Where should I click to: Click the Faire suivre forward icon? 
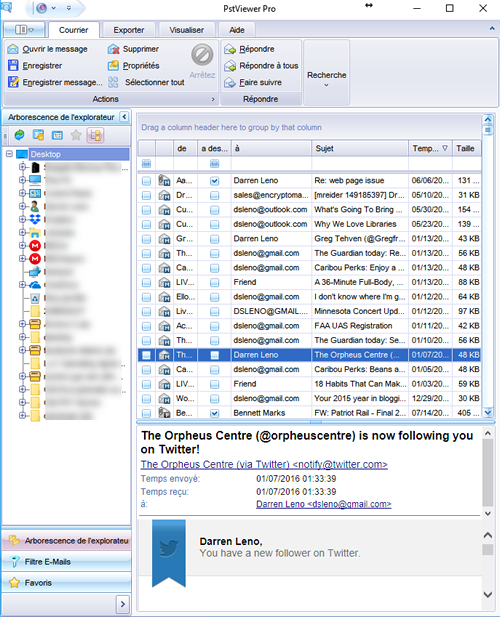point(230,82)
